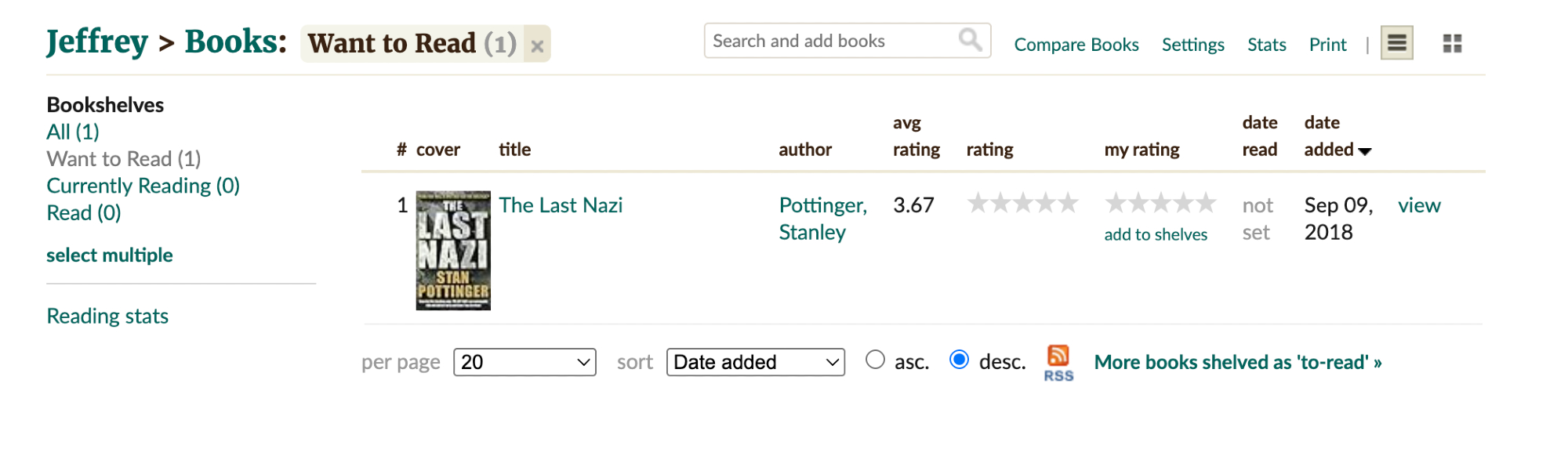Screen dimensions: 1568x449
Task: Open The Last Nazi book title
Action: coord(561,205)
